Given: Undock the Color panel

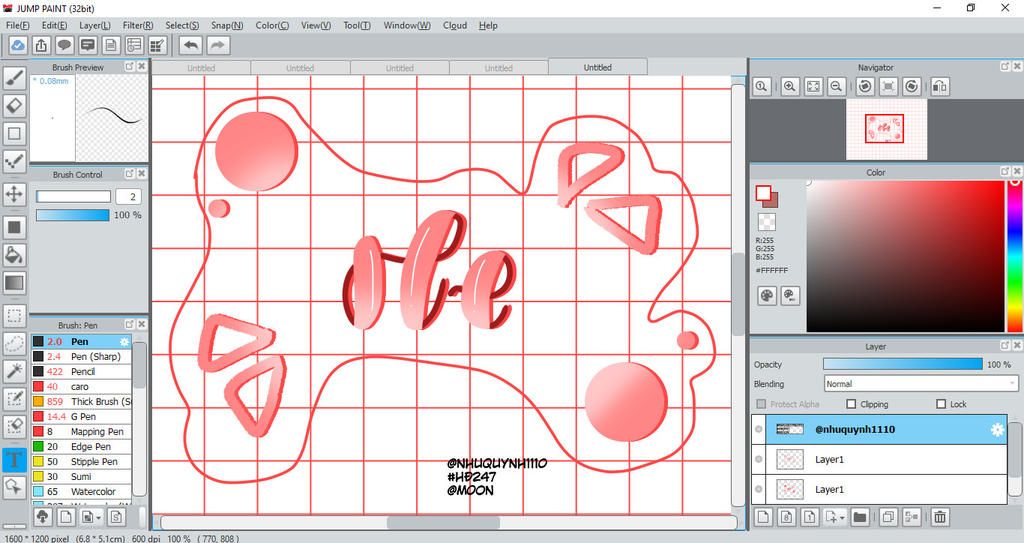Looking at the screenshot, I should click(1005, 172).
